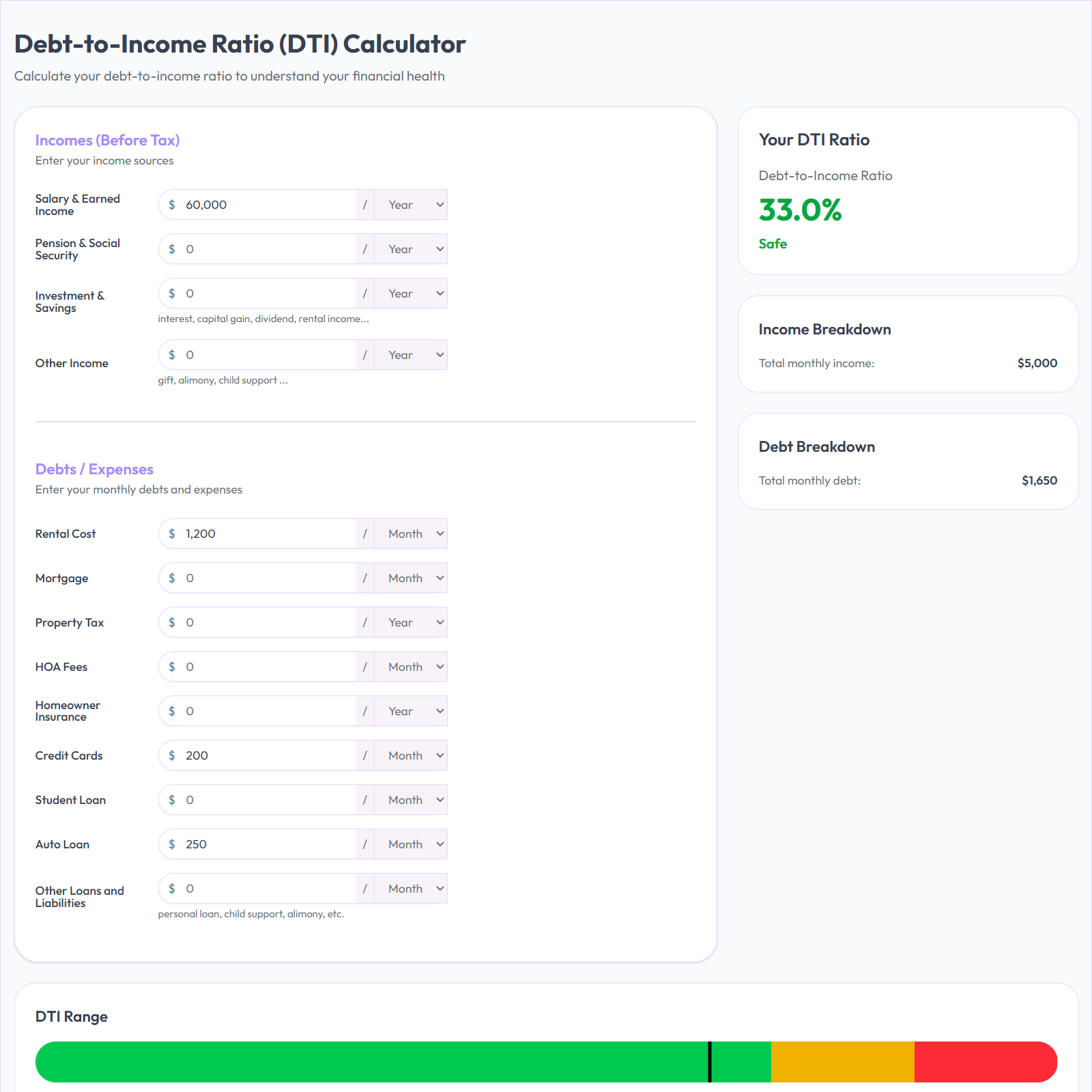Select the Salary & Earned Income amount field

click(266, 204)
